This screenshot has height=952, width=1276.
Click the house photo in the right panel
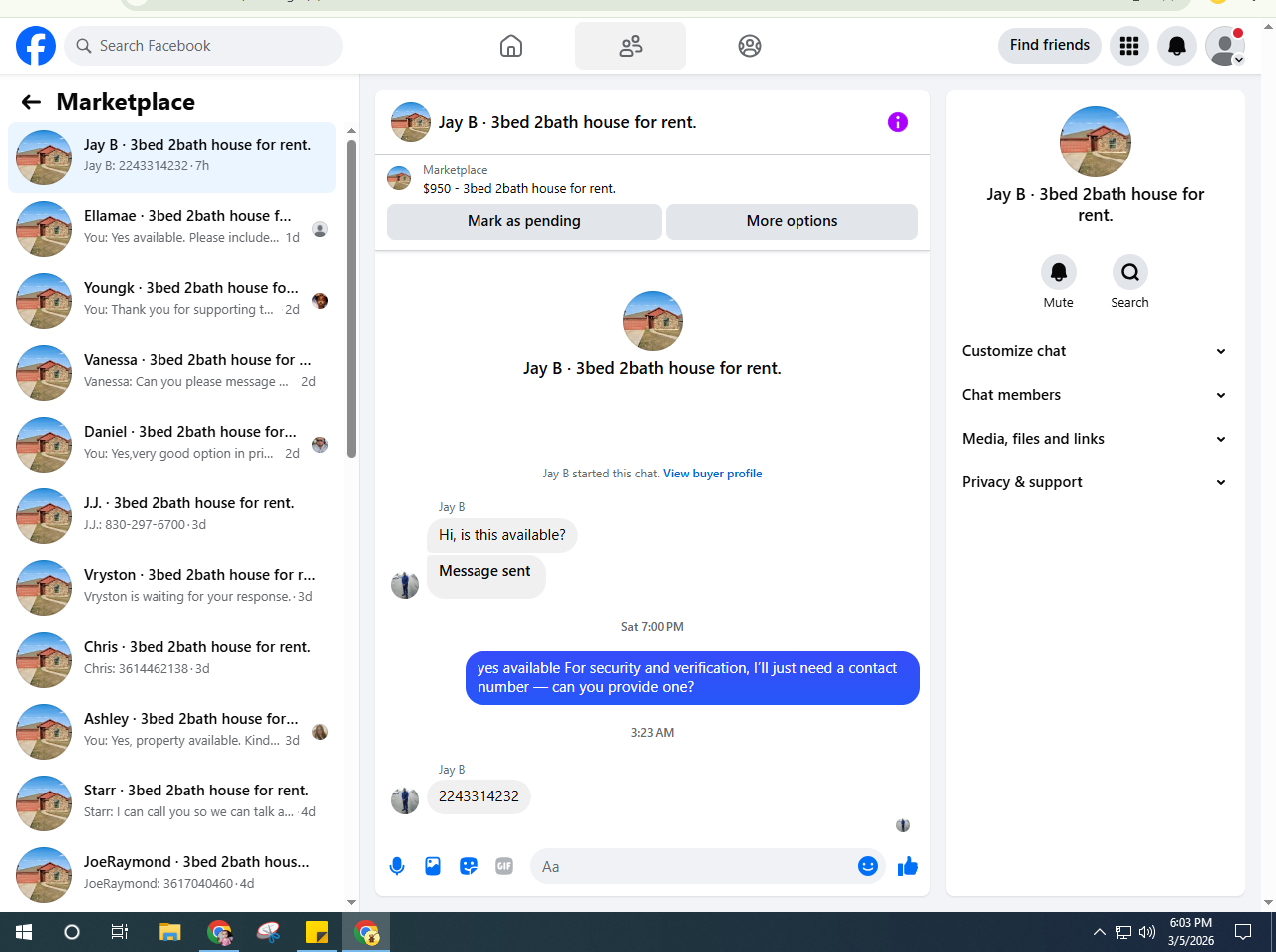tap(1096, 142)
